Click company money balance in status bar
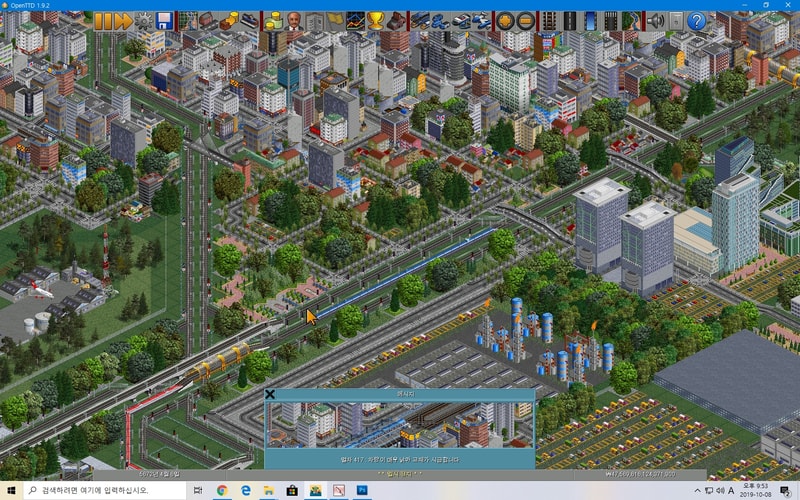 [640, 474]
